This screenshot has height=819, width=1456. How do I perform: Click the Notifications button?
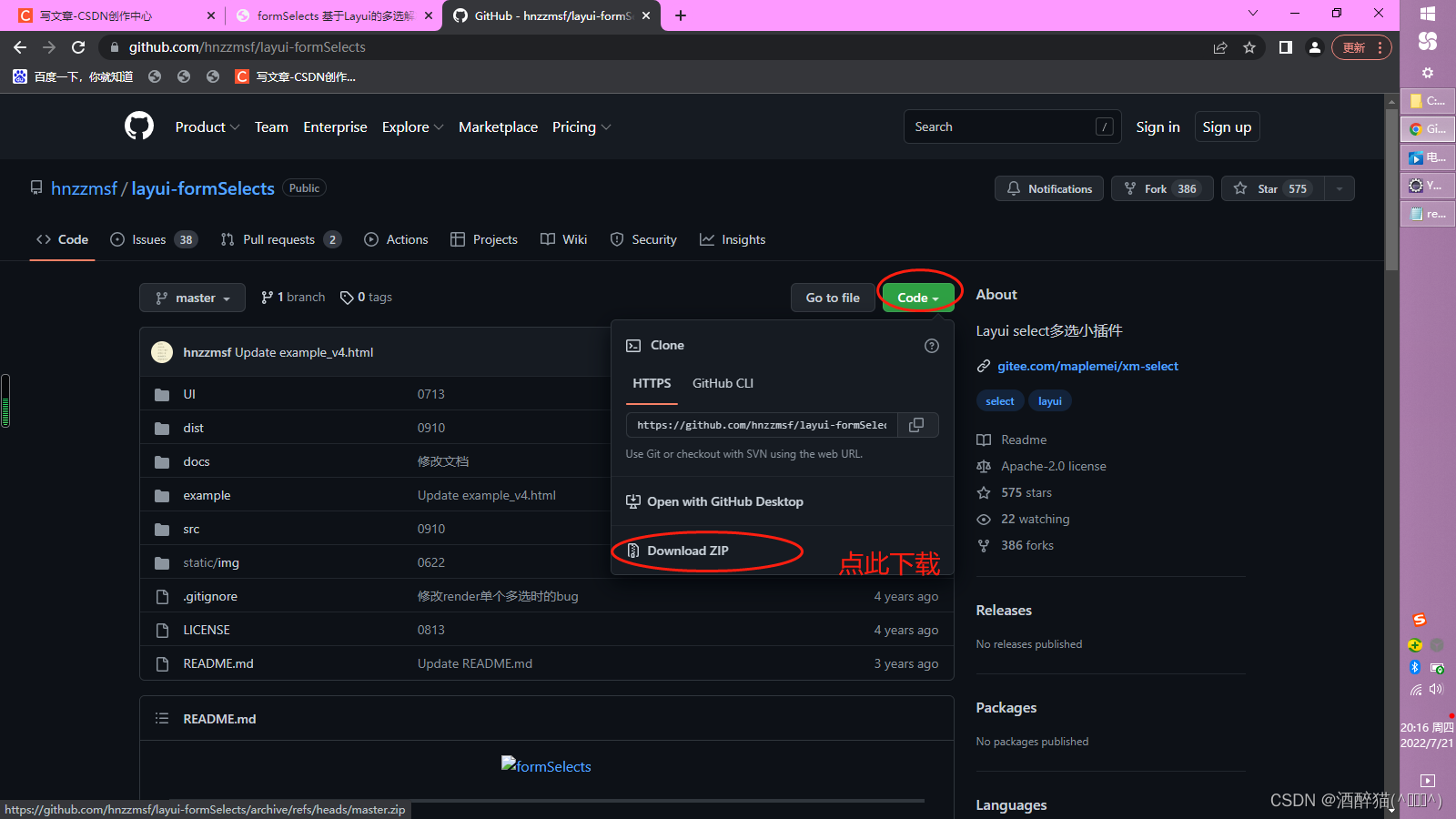(1049, 188)
